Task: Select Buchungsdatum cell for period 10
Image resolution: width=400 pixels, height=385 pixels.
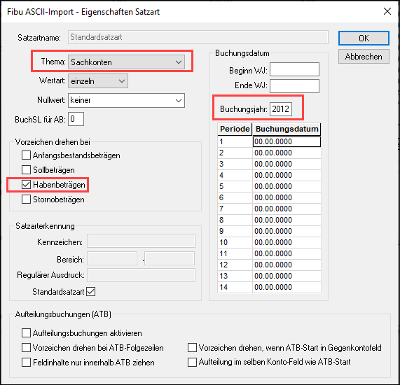Action: 287,242
